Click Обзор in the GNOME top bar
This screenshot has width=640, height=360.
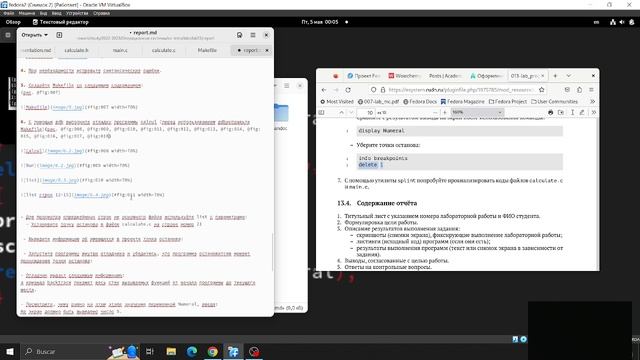pyautogui.click(x=13, y=22)
